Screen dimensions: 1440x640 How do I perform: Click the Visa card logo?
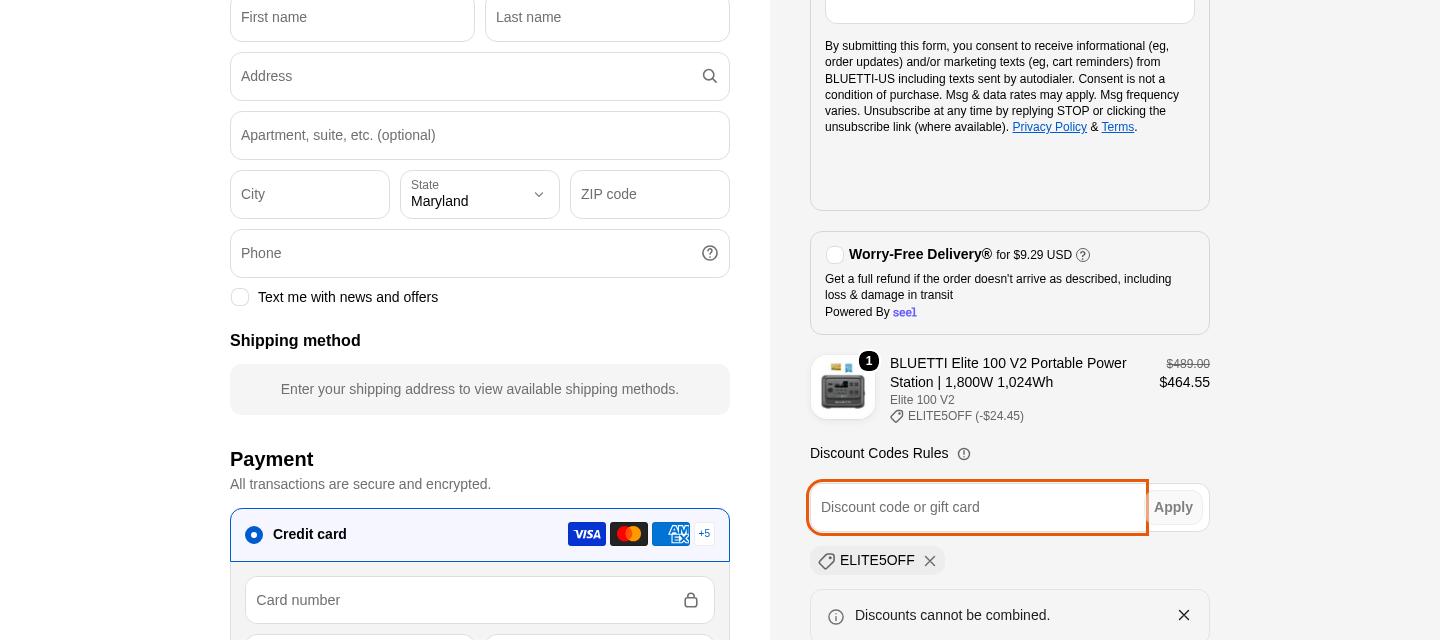[x=587, y=534]
